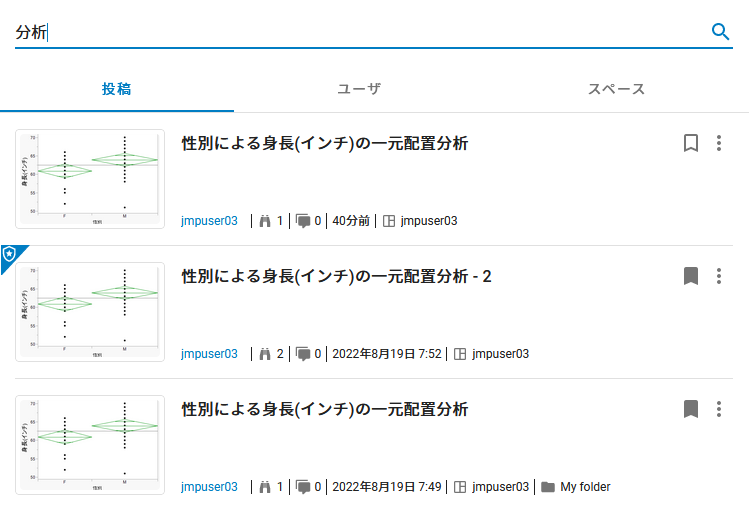Click the search magnifier icon
The height and width of the screenshot is (532, 749).
click(x=720, y=32)
